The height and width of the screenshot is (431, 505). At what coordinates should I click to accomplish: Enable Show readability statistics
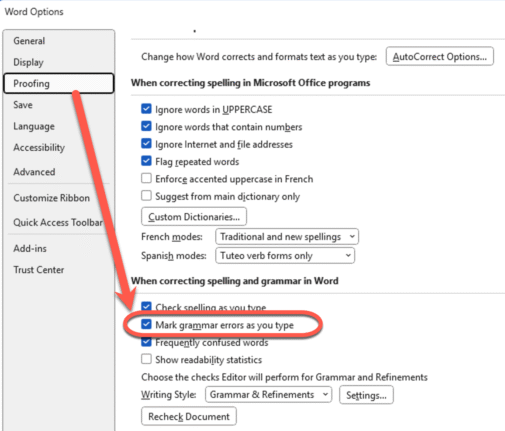click(146, 359)
